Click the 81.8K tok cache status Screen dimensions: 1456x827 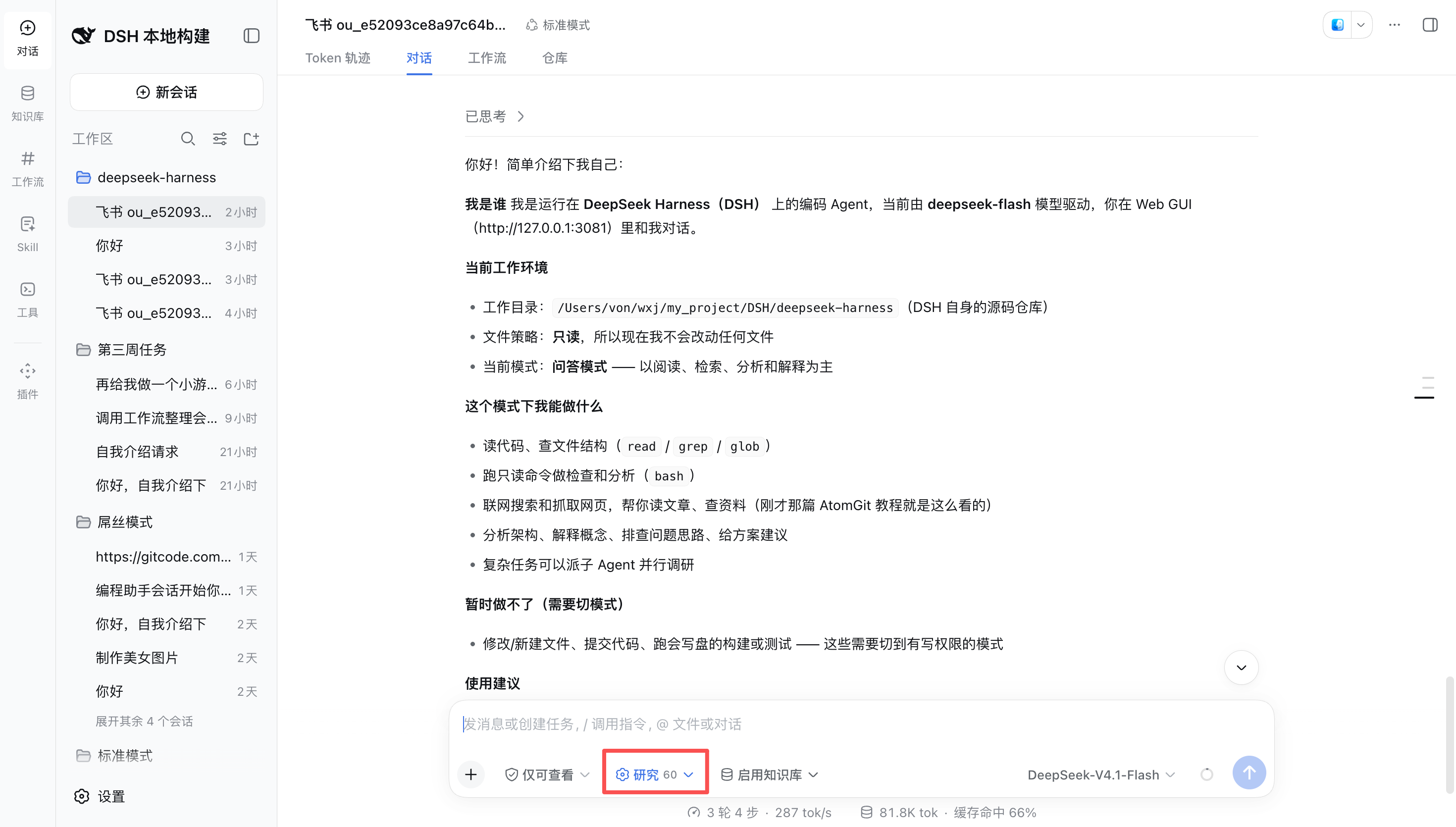pyautogui.click(x=948, y=813)
